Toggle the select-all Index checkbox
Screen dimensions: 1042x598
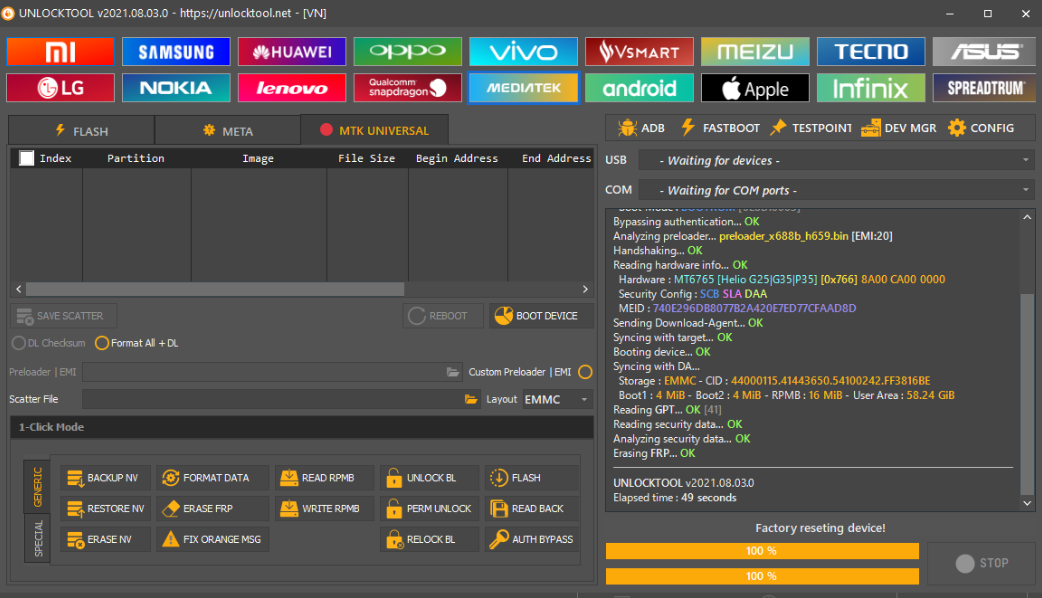click(27, 158)
